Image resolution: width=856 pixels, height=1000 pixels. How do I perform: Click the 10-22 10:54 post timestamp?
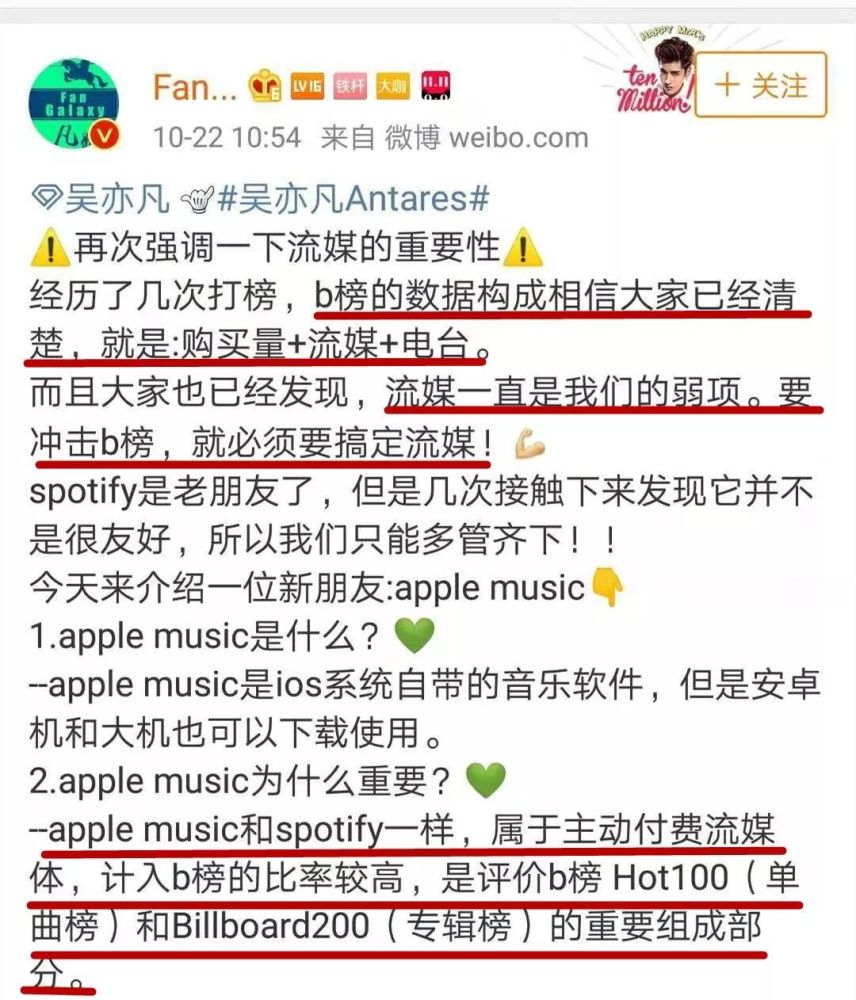226,138
